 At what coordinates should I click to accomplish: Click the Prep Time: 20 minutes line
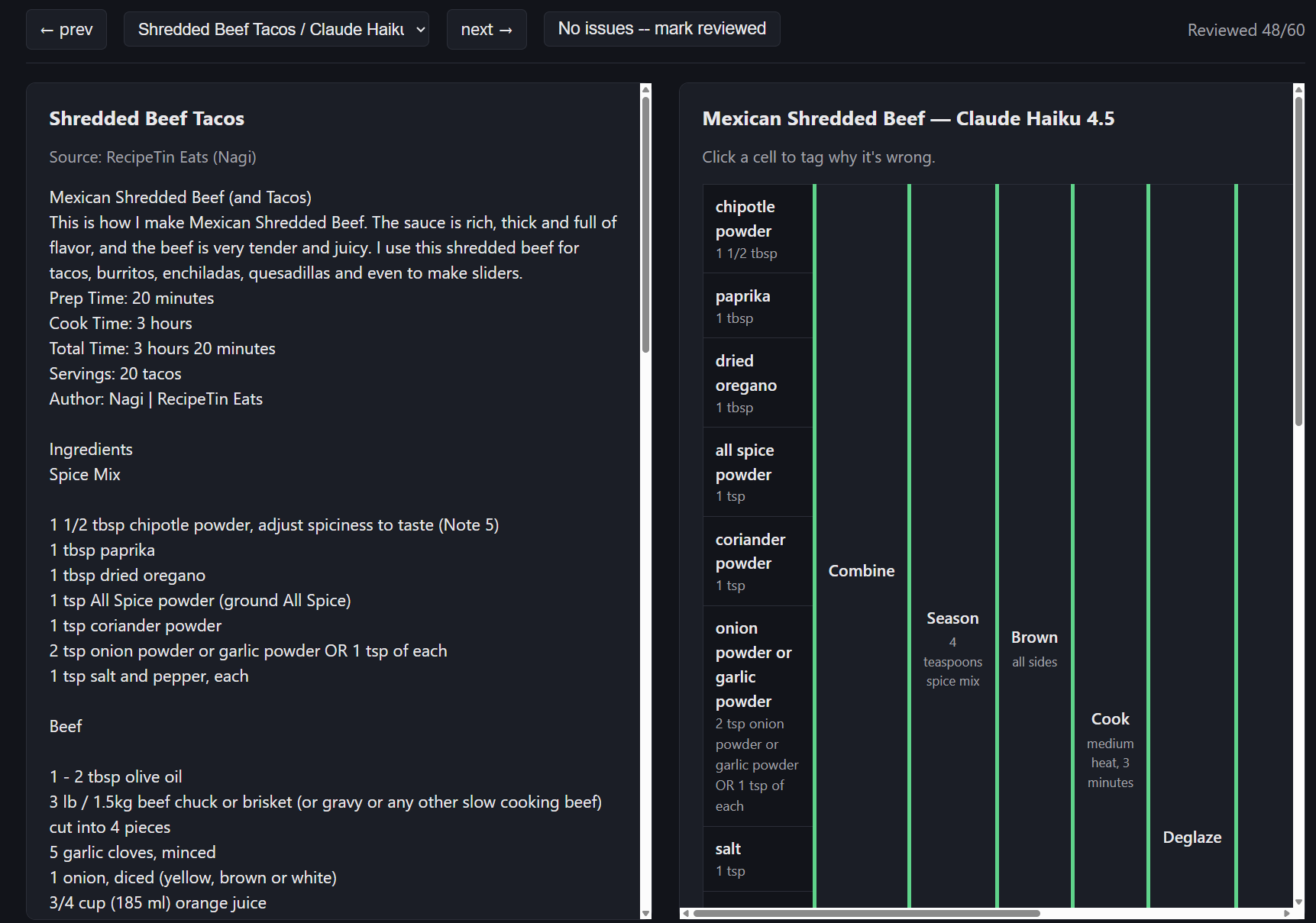131,298
